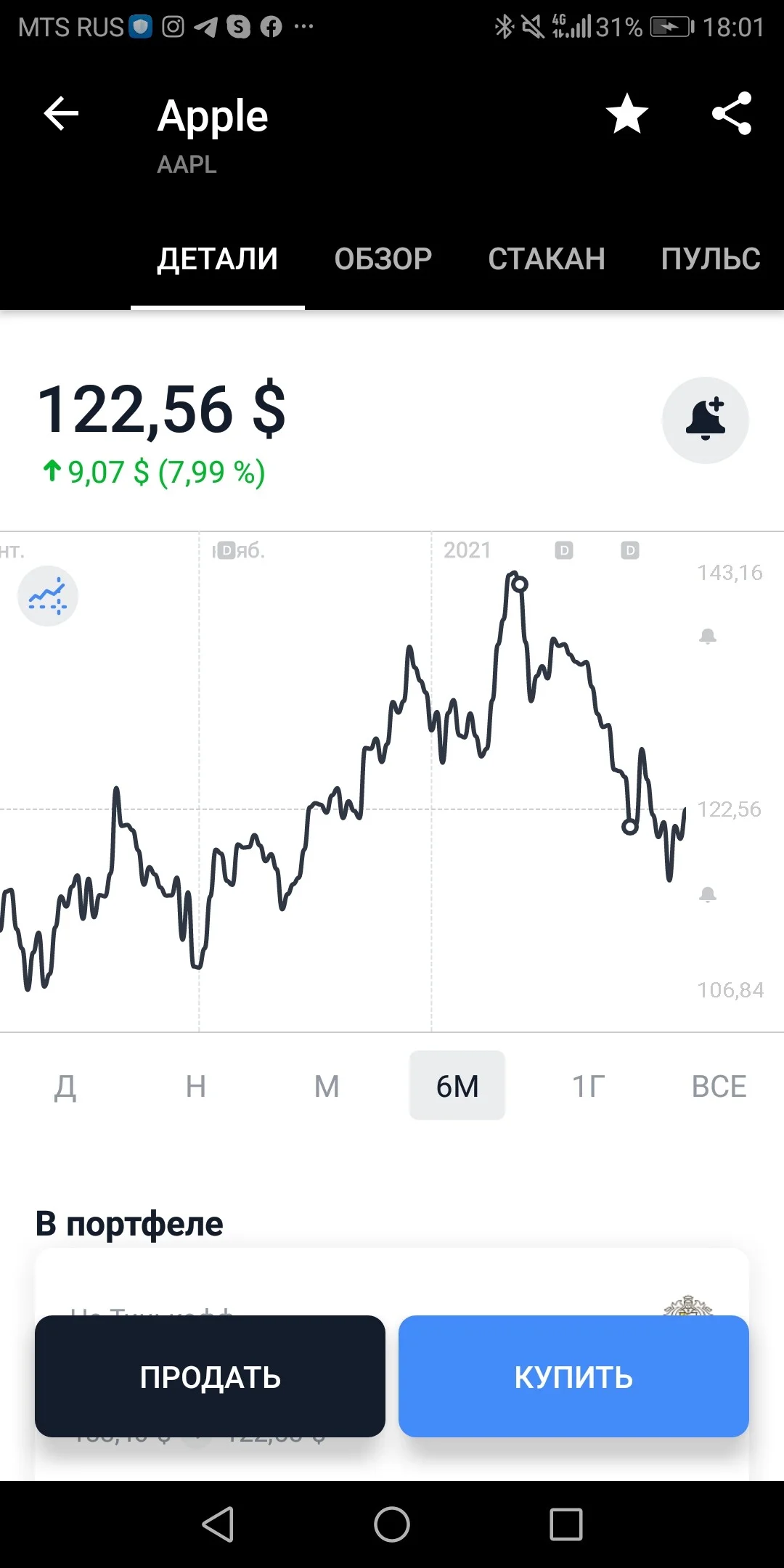The height and width of the screenshot is (1568, 784).
Task: Tap the Android home button
Action: [x=392, y=1524]
